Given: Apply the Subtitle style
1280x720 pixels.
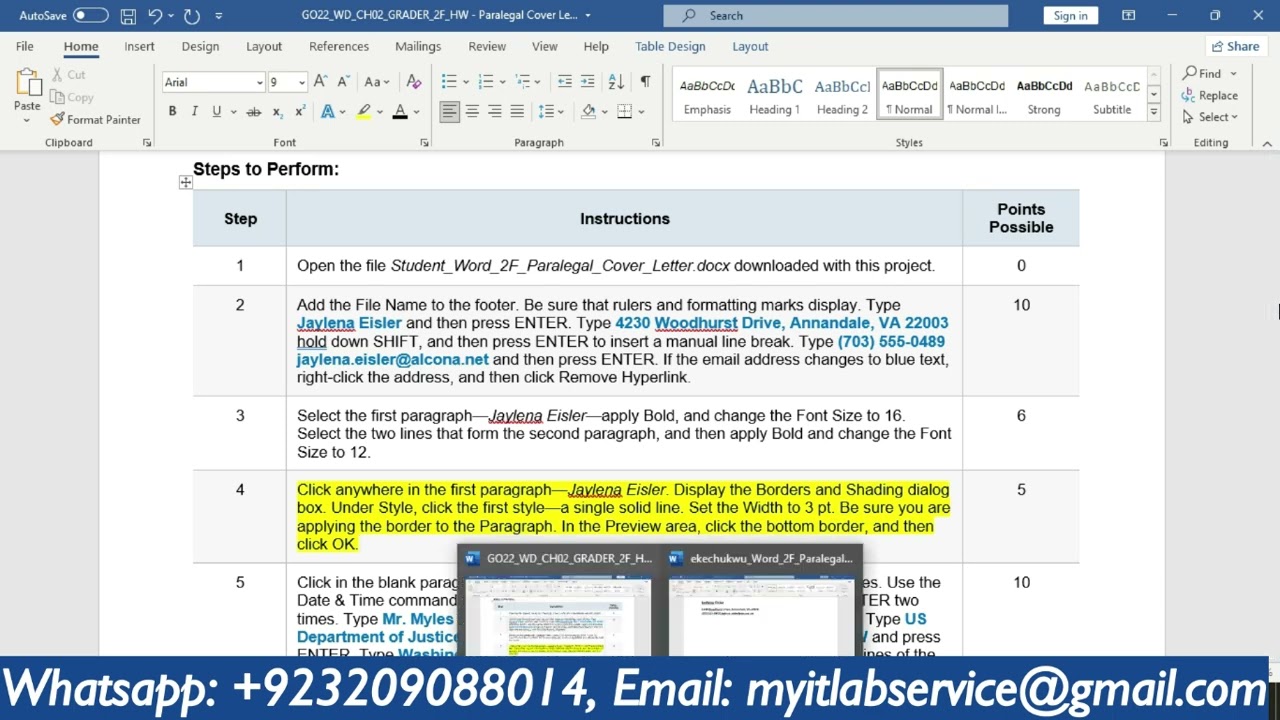Looking at the screenshot, I should coord(1112,96).
